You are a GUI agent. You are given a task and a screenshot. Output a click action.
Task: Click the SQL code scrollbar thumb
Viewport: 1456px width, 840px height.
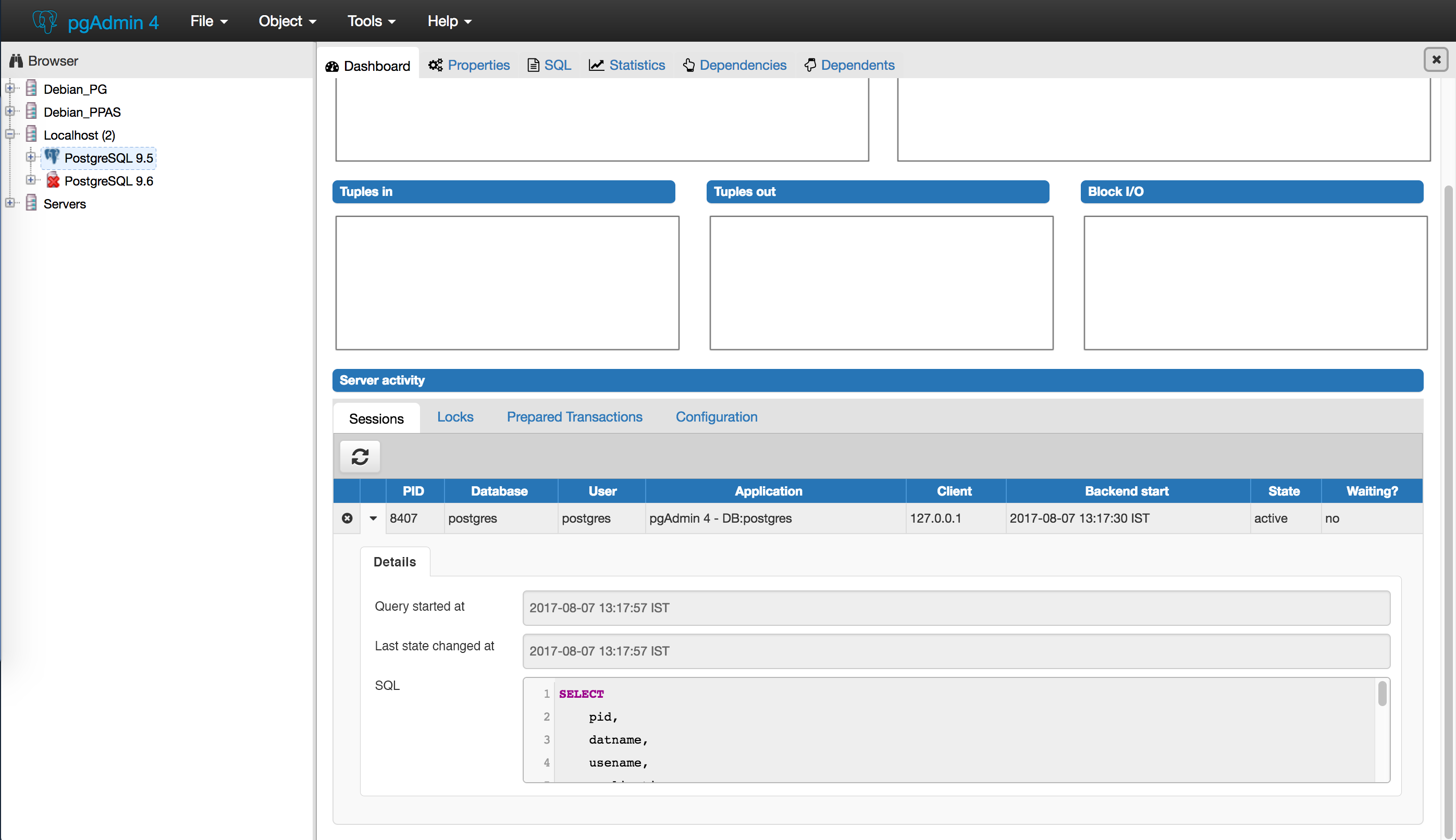pyautogui.click(x=1381, y=694)
